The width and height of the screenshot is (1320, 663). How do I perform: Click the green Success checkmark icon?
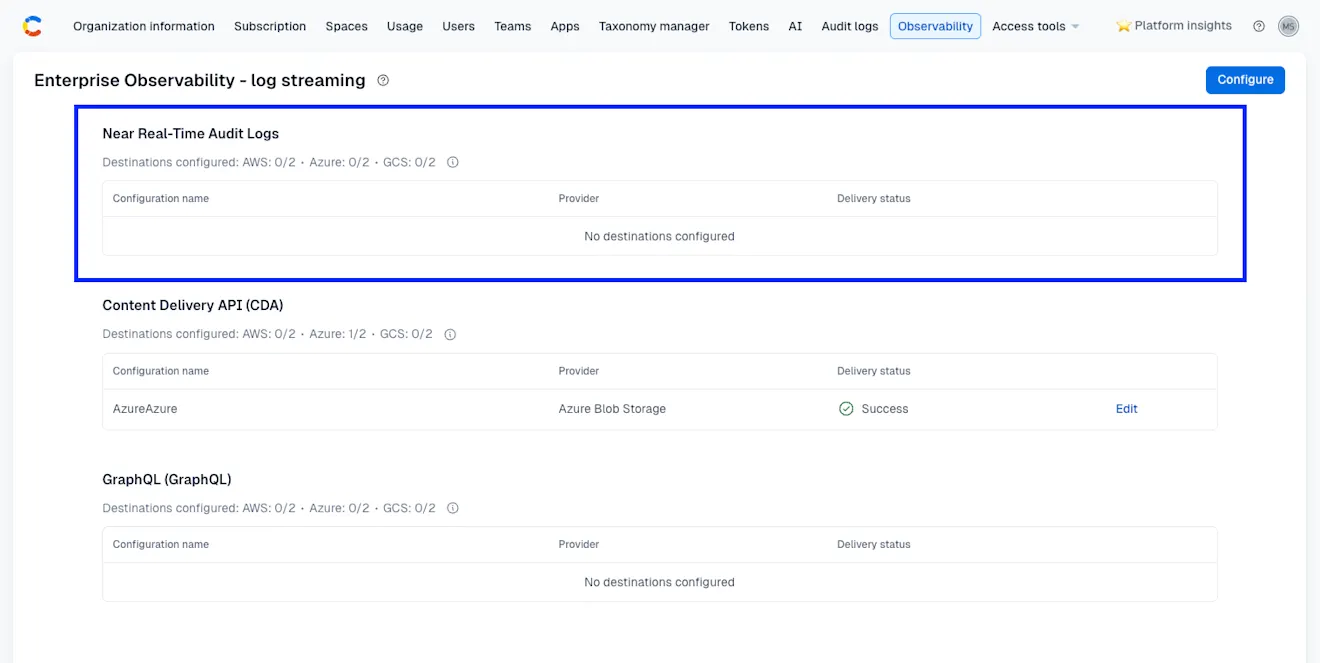pyautogui.click(x=846, y=409)
